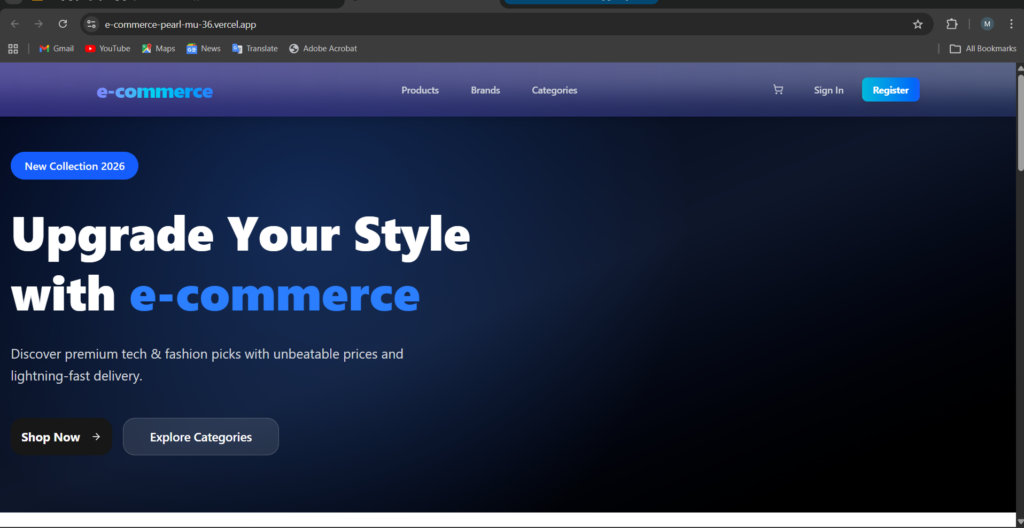Click the Shop Now button
This screenshot has height=528, width=1024.
[61, 437]
